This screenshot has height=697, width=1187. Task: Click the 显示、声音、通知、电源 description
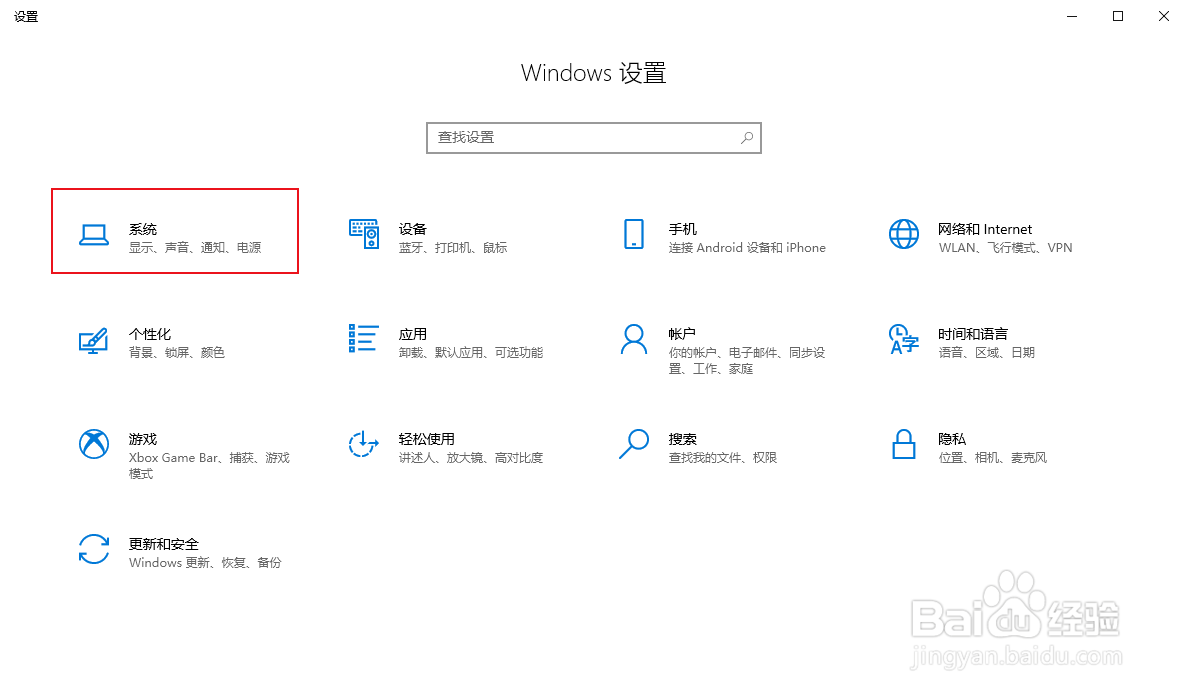(195, 247)
